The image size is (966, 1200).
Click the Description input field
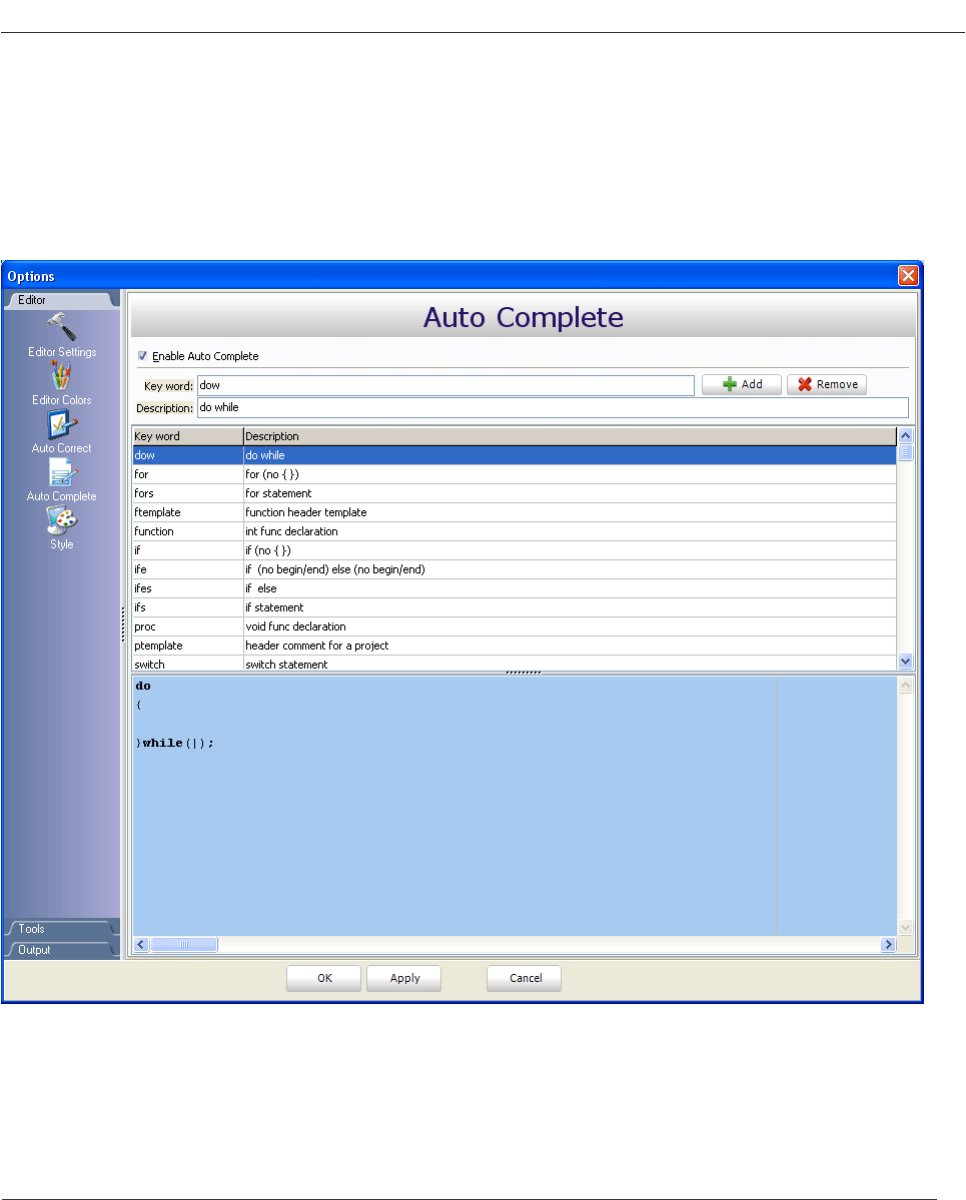pos(552,408)
